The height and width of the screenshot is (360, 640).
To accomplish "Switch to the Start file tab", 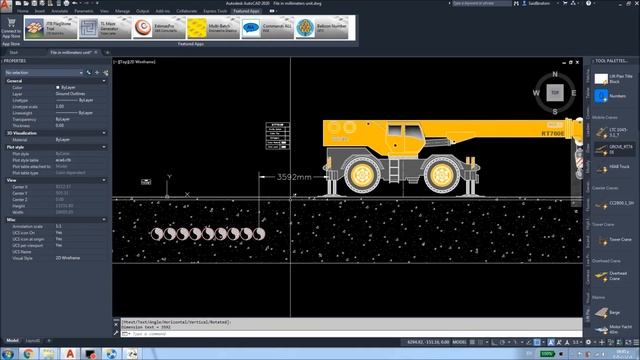I will [14, 52].
